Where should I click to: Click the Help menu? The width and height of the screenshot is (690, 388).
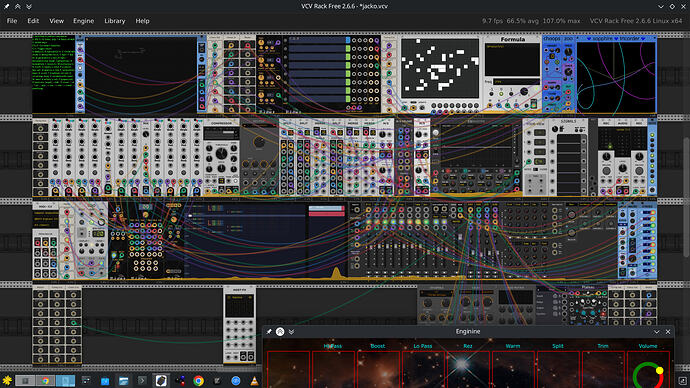142,21
